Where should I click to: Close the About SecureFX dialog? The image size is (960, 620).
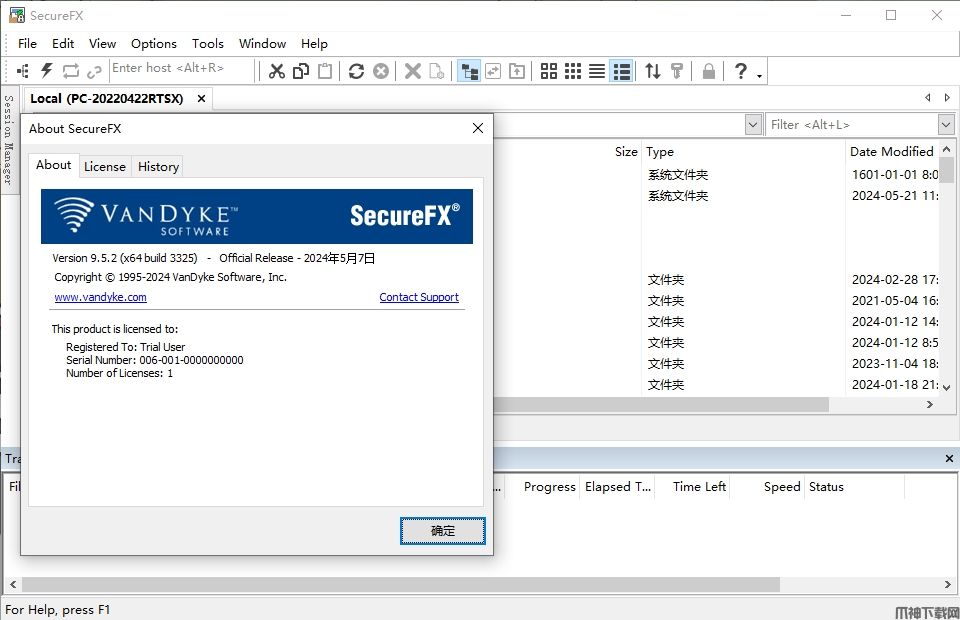pyautogui.click(x=478, y=128)
